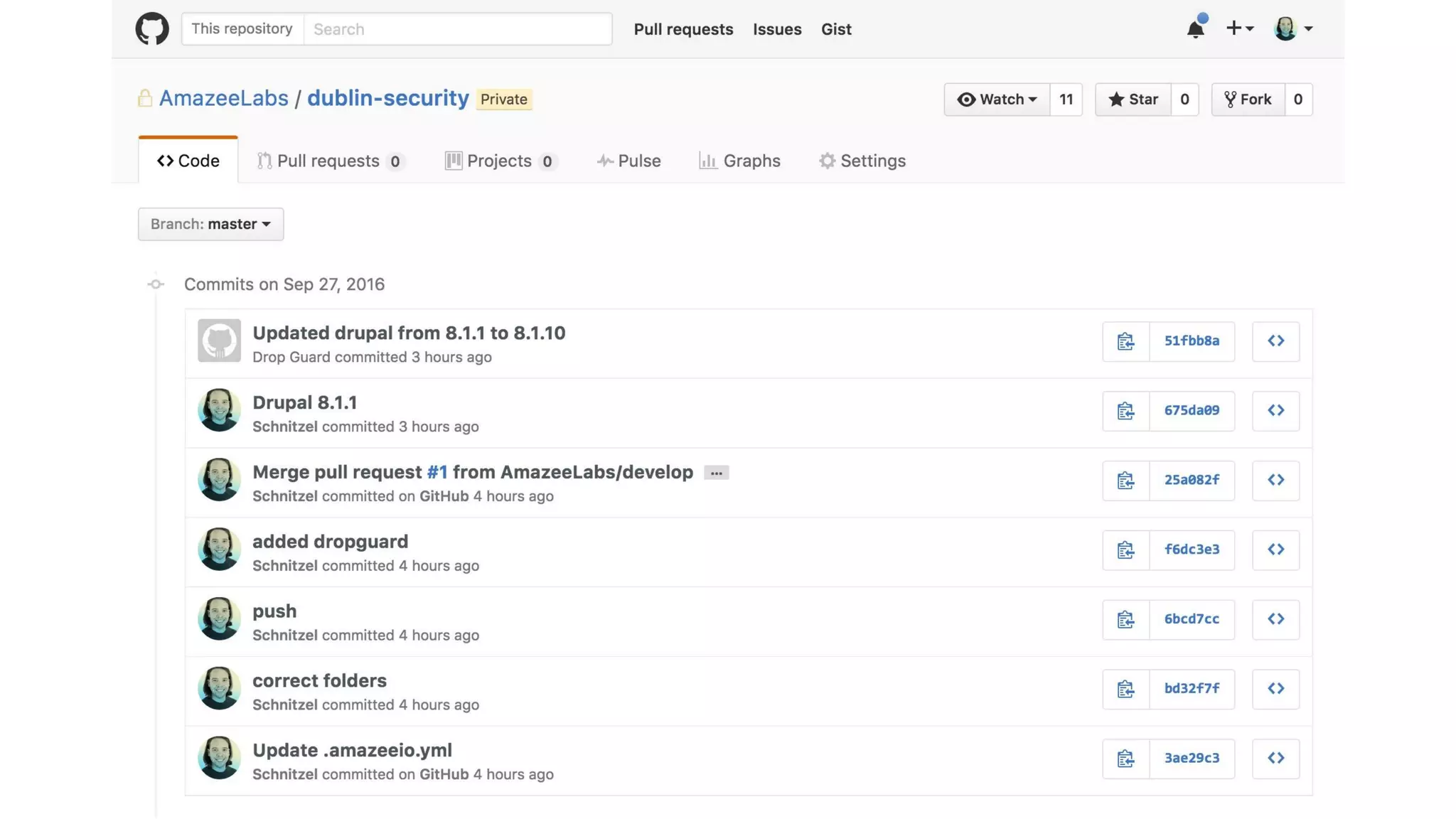Browse repository at commit 675da09

tap(1275, 411)
